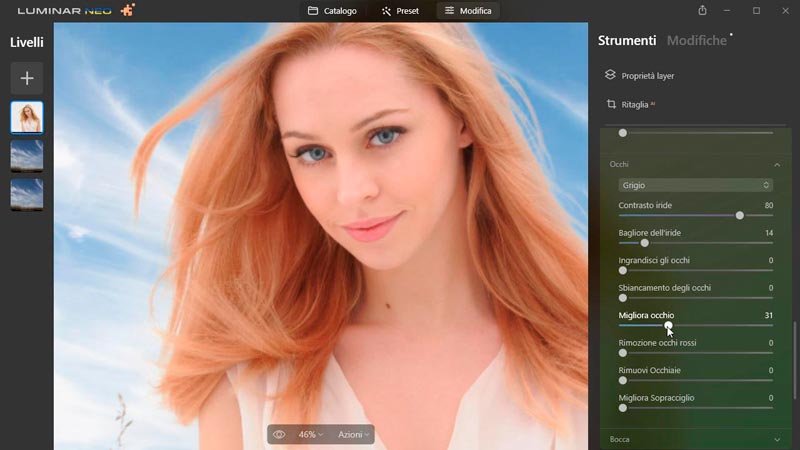This screenshot has height=450, width=800.
Task: Click the Bocca section label
Action: click(x=619, y=439)
